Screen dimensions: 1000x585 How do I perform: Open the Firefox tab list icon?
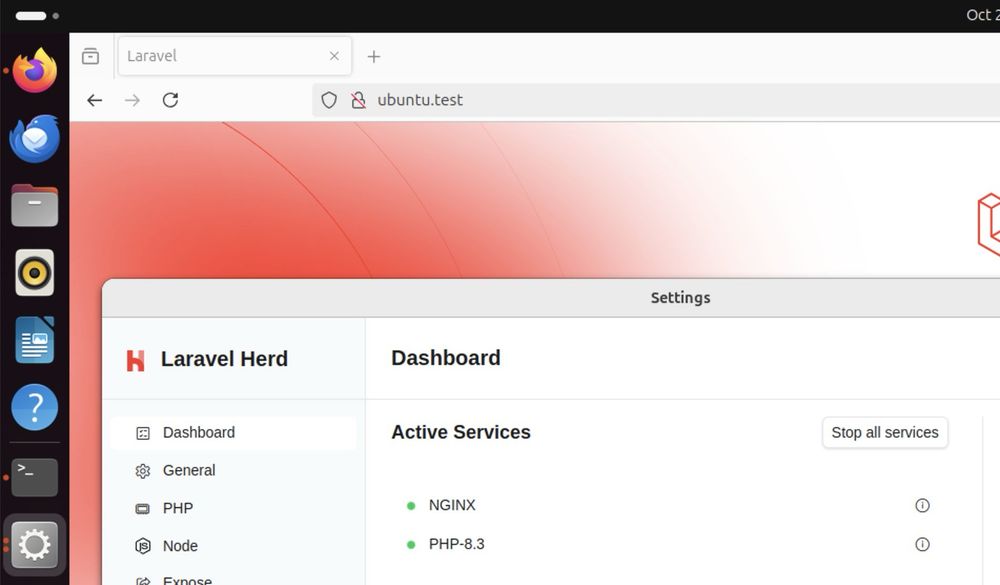91,56
